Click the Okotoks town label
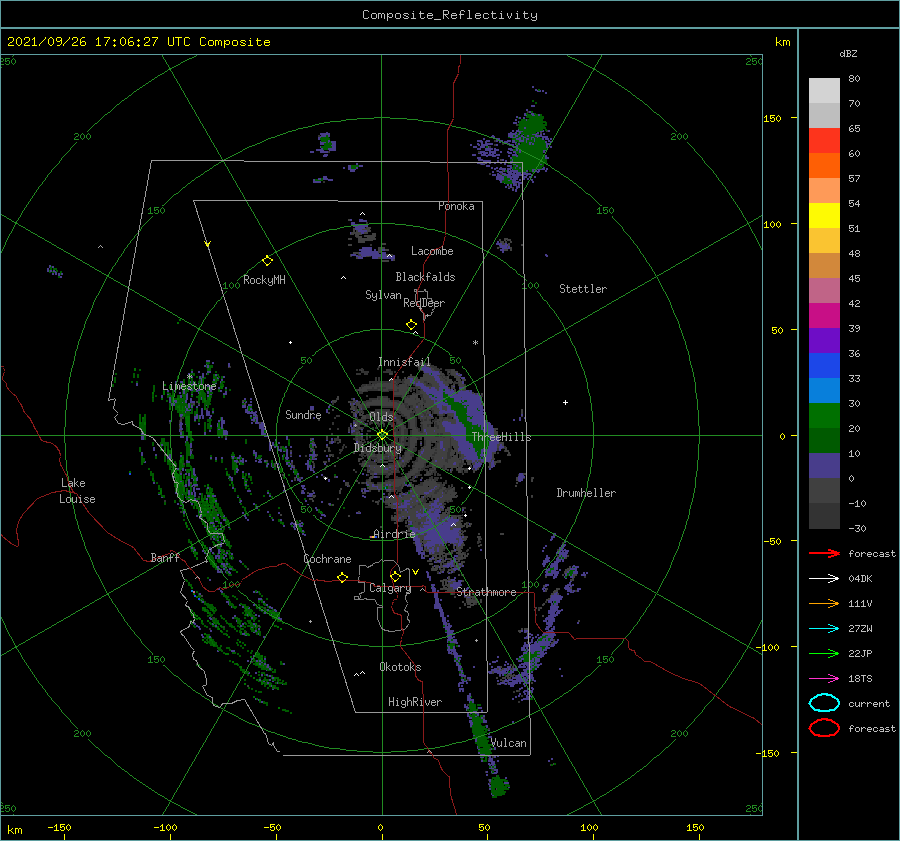This screenshot has height=841, width=900. [x=400, y=667]
